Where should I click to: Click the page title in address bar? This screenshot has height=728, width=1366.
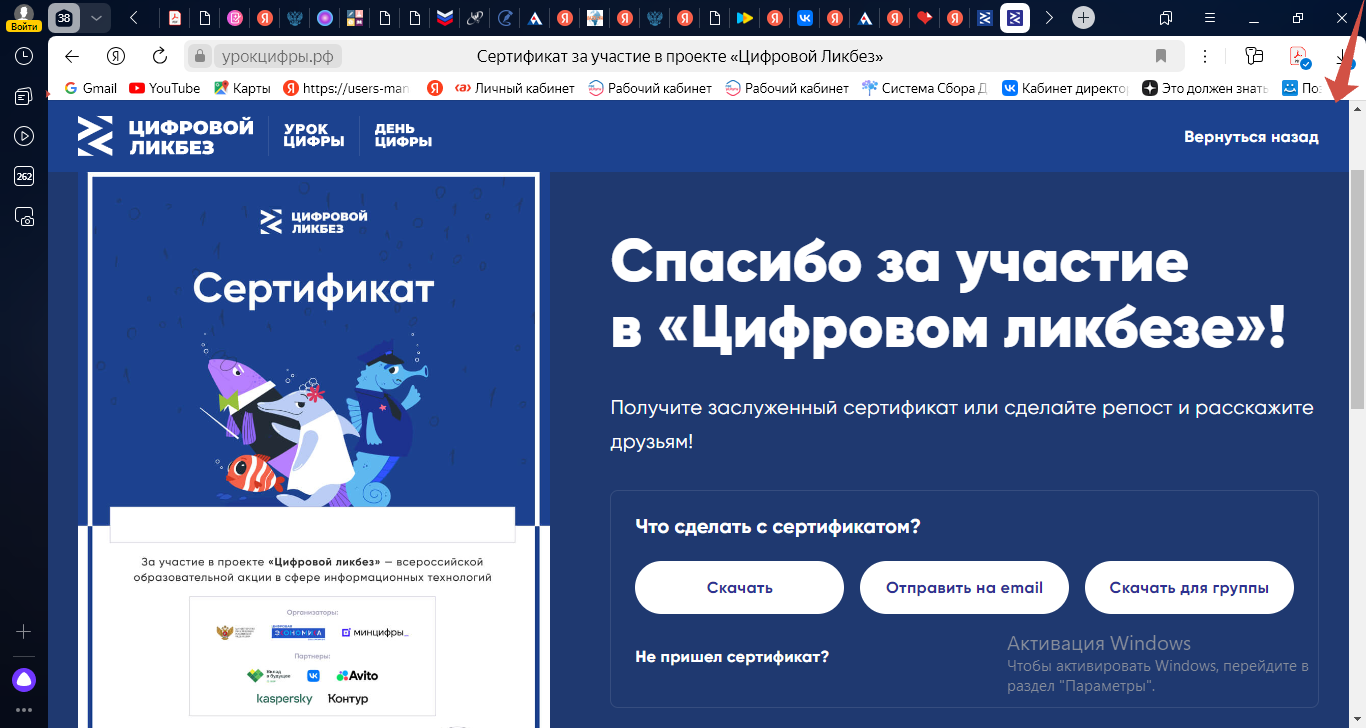point(680,56)
